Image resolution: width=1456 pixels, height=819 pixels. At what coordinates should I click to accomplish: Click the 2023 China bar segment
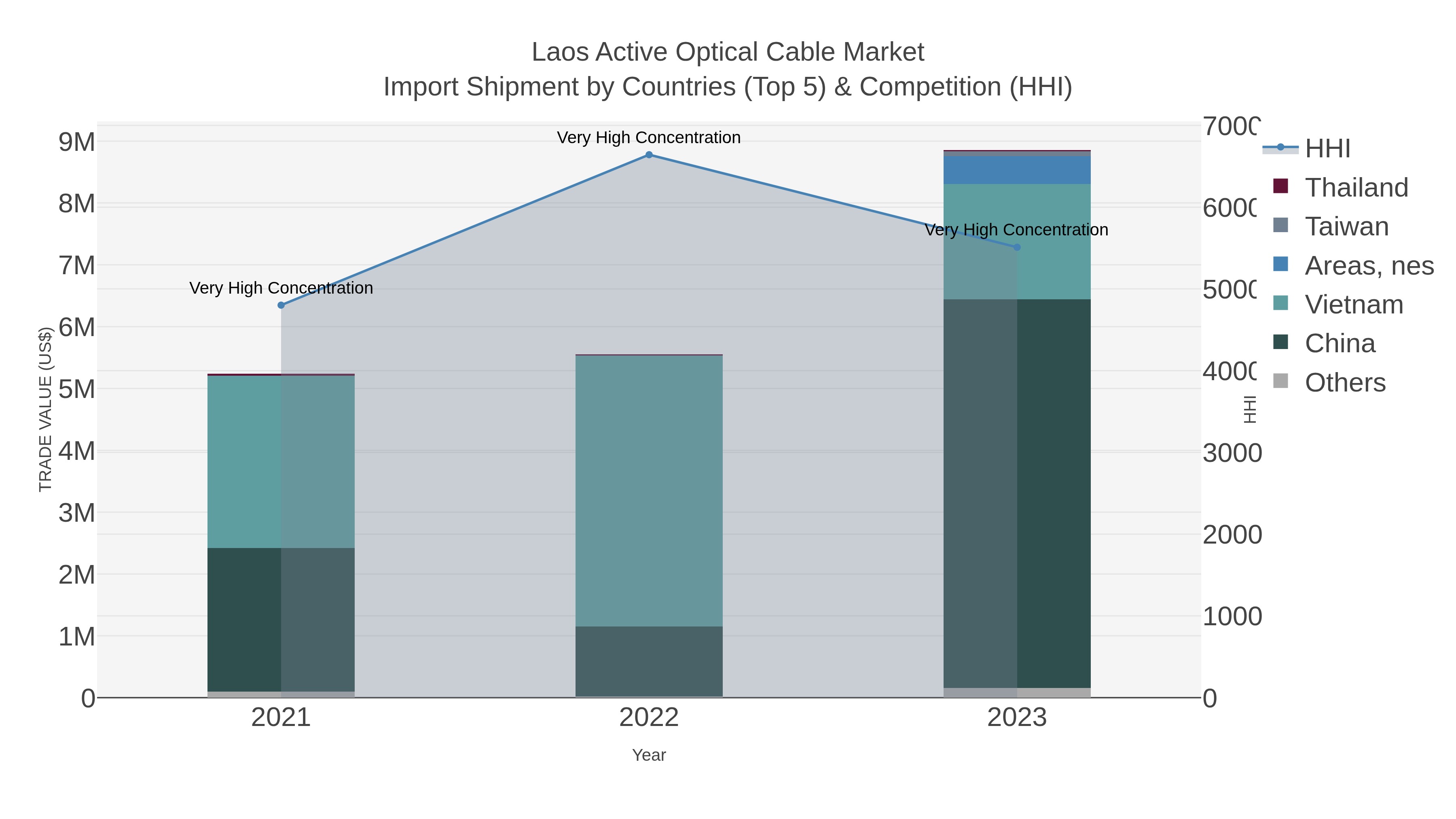(x=1017, y=493)
